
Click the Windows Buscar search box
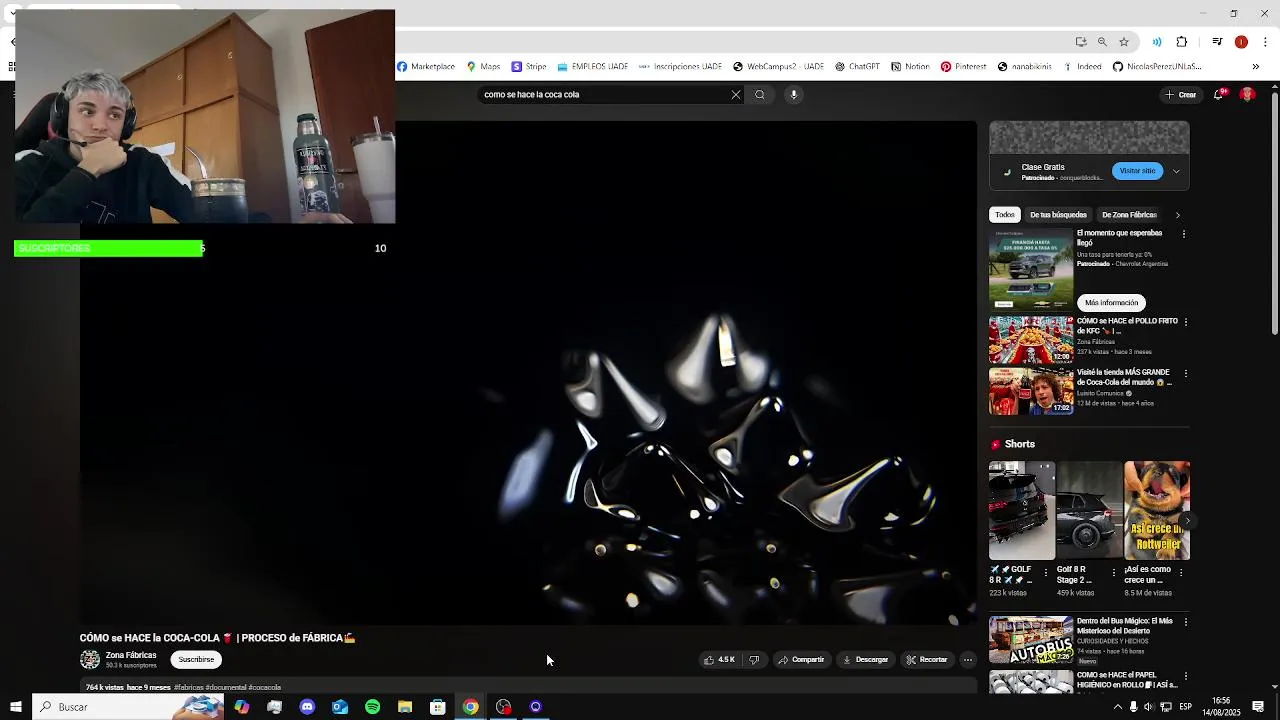tap(127, 707)
